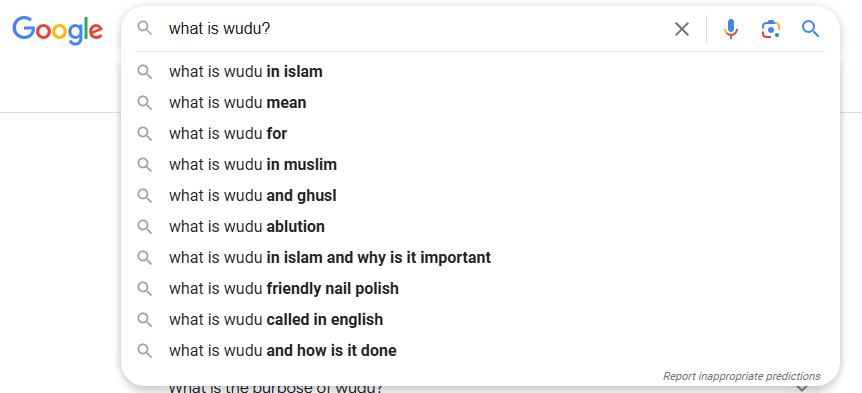Open Google Lens image search
Image resolution: width=862 pixels, height=393 pixels.
[771, 29]
